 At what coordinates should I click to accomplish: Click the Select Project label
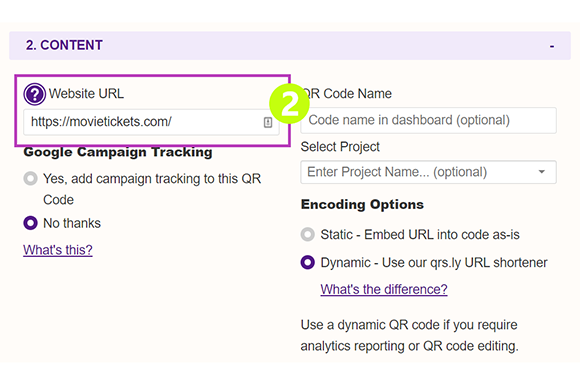(340, 147)
